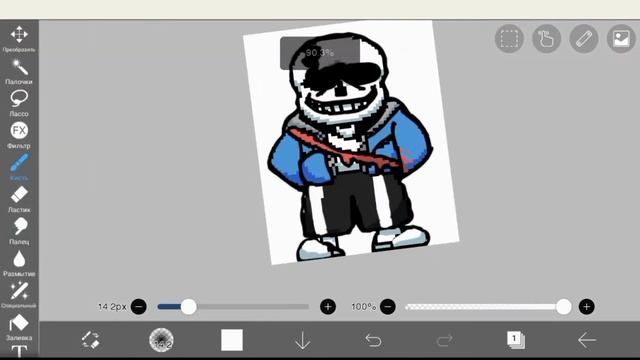This screenshot has height=360, width=640.
Task: Select the Text tool
Action: (19, 351)
